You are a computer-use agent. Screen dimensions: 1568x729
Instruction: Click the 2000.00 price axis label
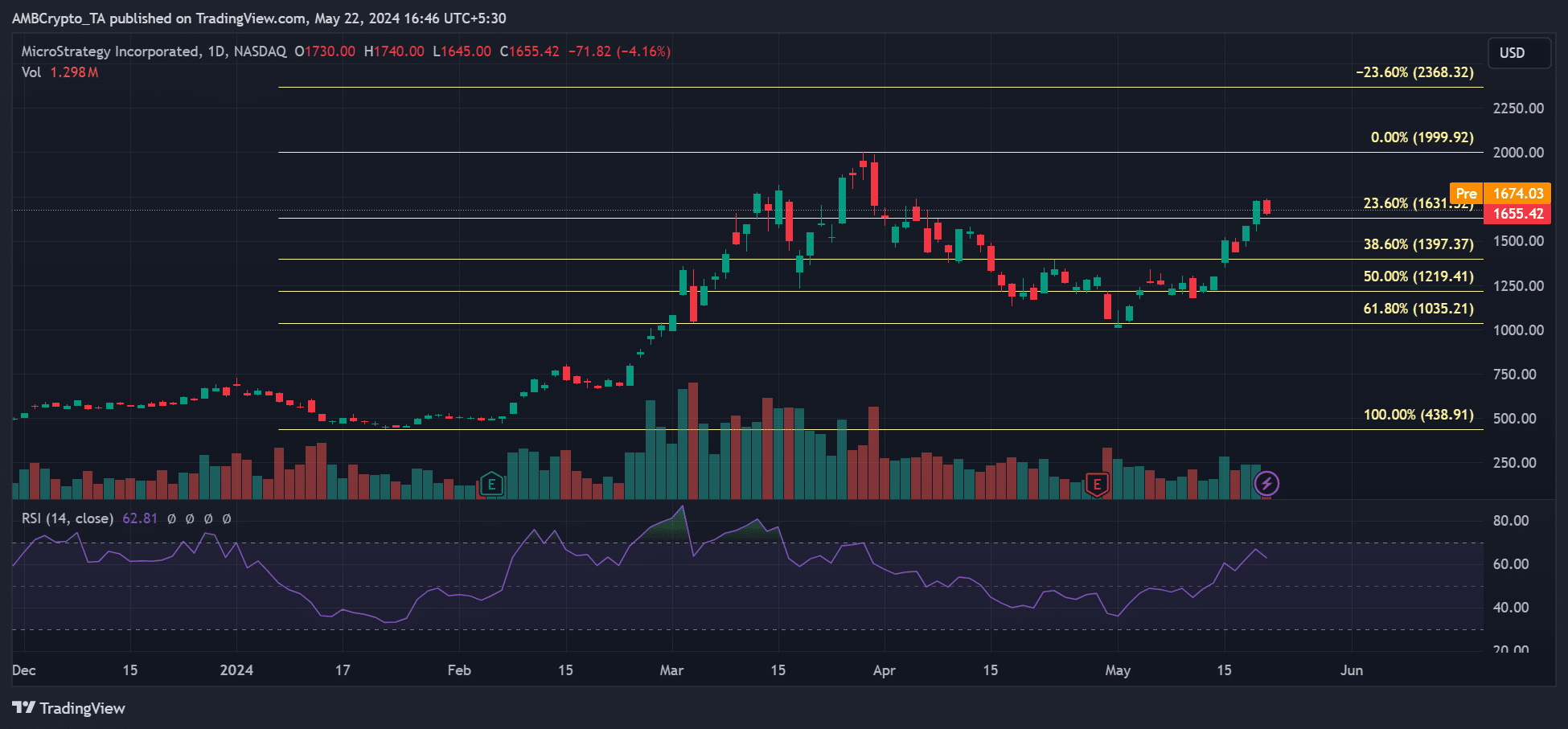1518,153
